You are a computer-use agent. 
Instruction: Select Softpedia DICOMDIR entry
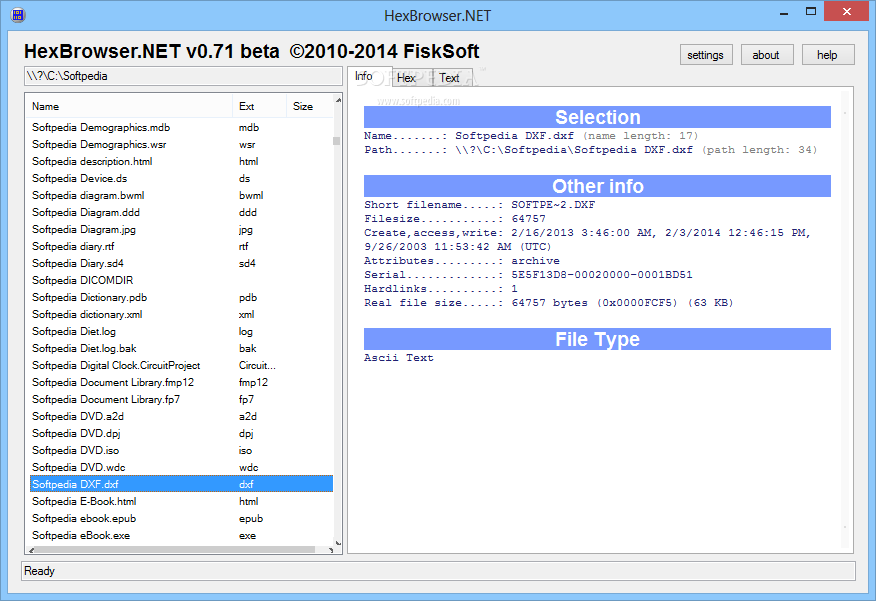(x=181, y=280)
